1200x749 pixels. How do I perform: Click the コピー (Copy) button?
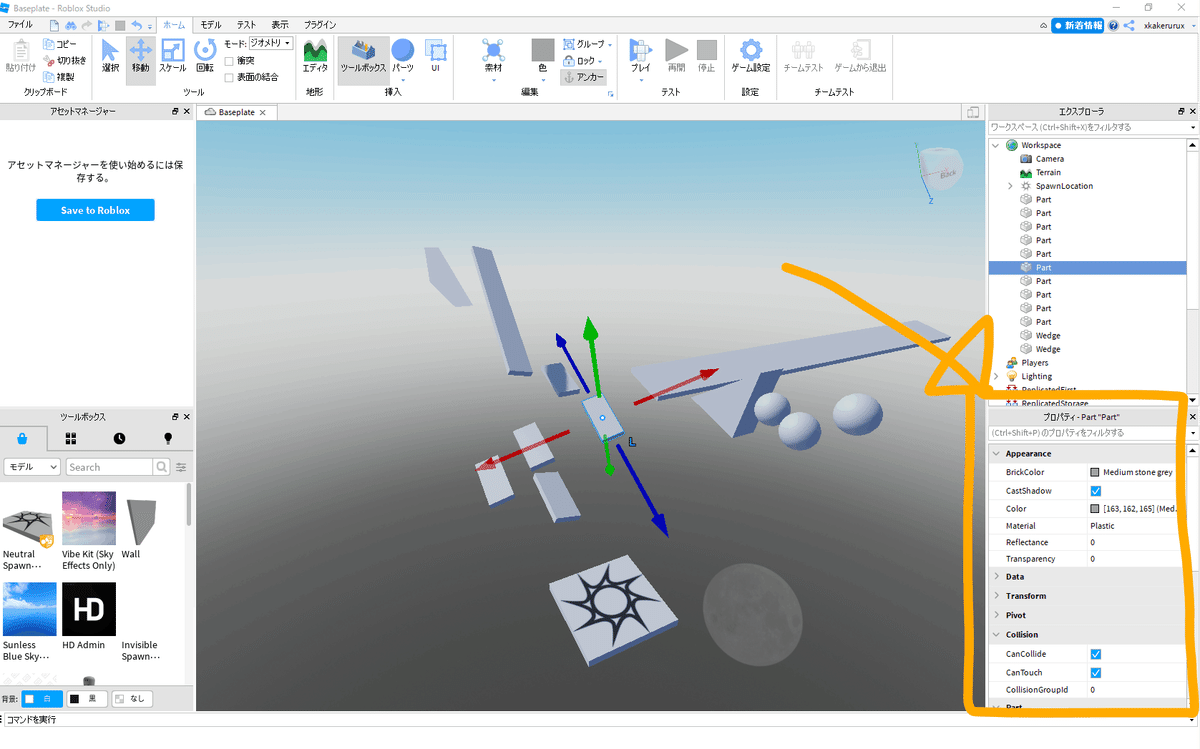(59, 44)
